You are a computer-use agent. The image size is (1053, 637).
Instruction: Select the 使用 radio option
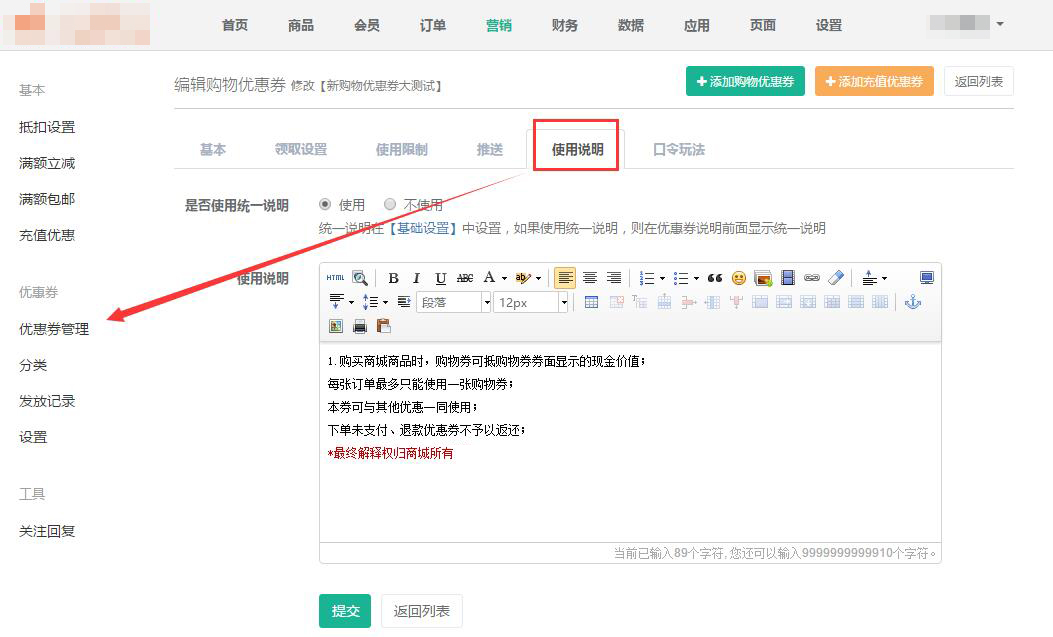tap(325, 204)
